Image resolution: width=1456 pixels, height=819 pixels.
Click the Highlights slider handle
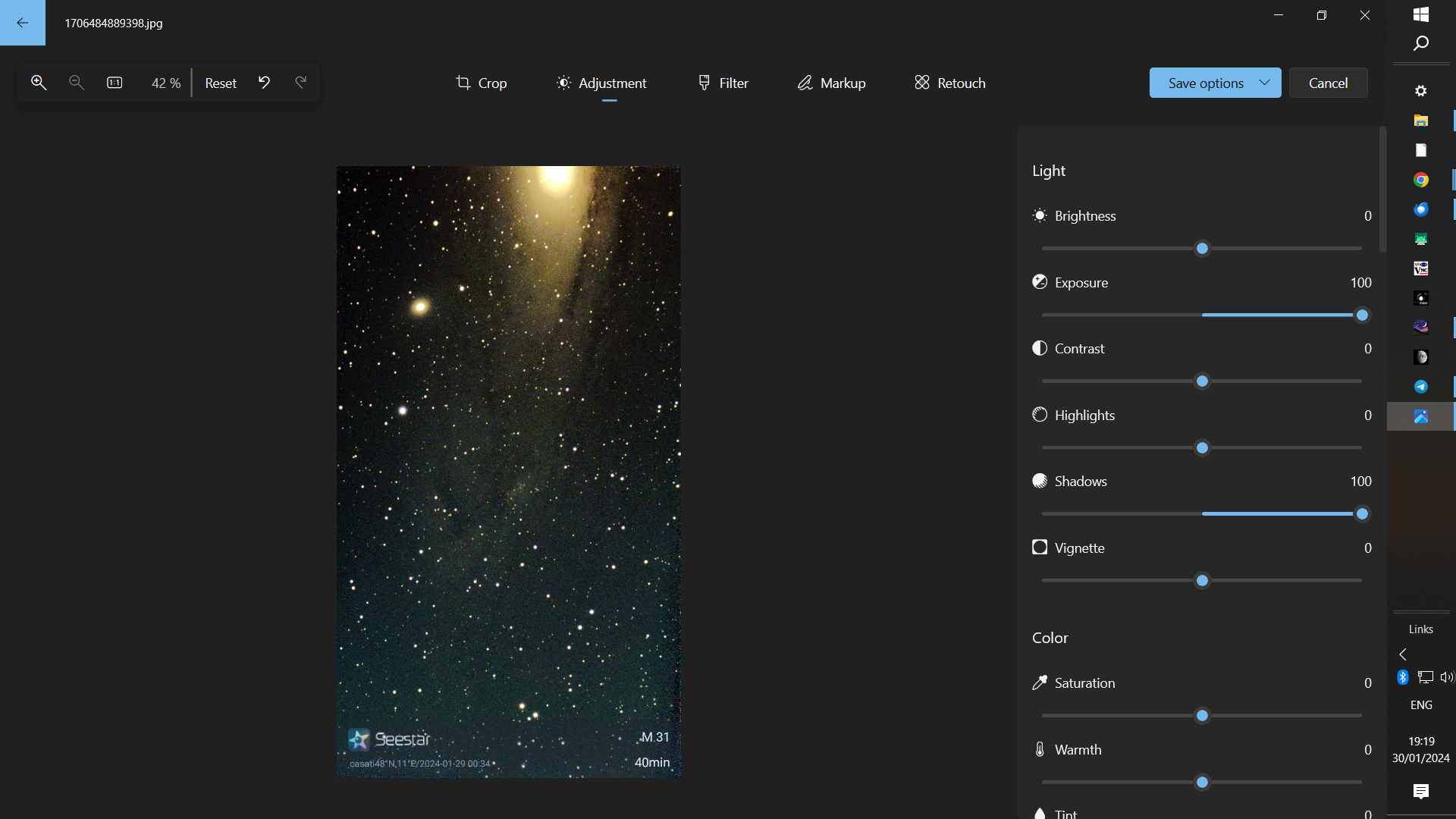[x=1202, y=448]
